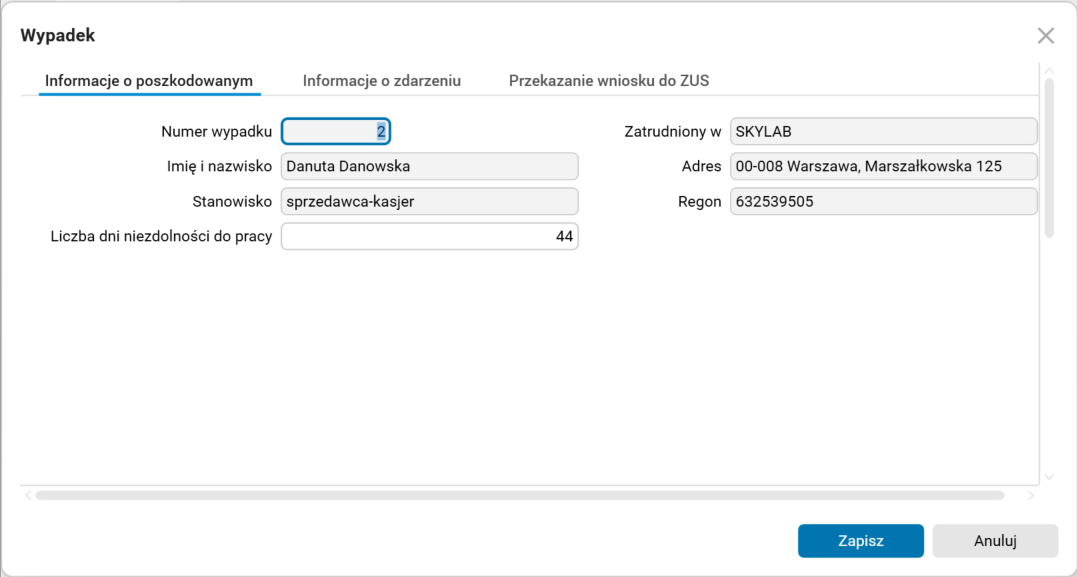Click the up scroll arrow

tap(1050, 71)
